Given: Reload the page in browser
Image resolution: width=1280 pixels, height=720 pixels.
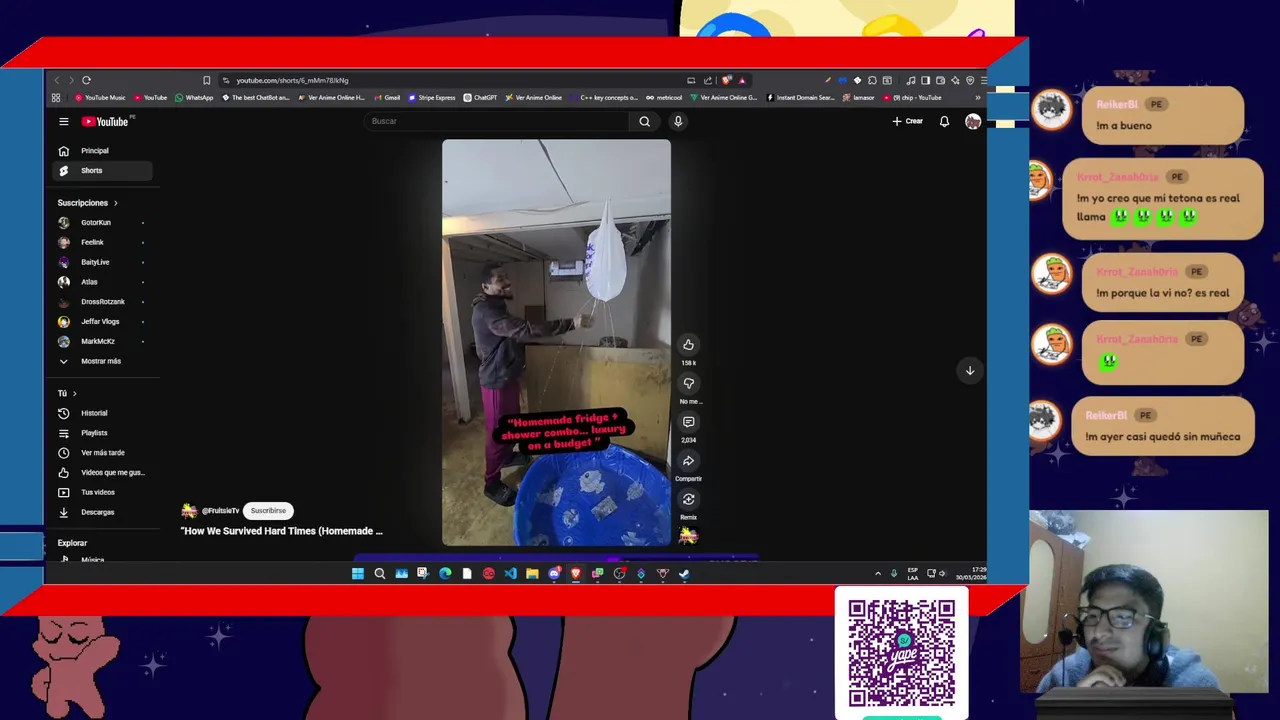Looking at the screenshot, I should (86, 80).
